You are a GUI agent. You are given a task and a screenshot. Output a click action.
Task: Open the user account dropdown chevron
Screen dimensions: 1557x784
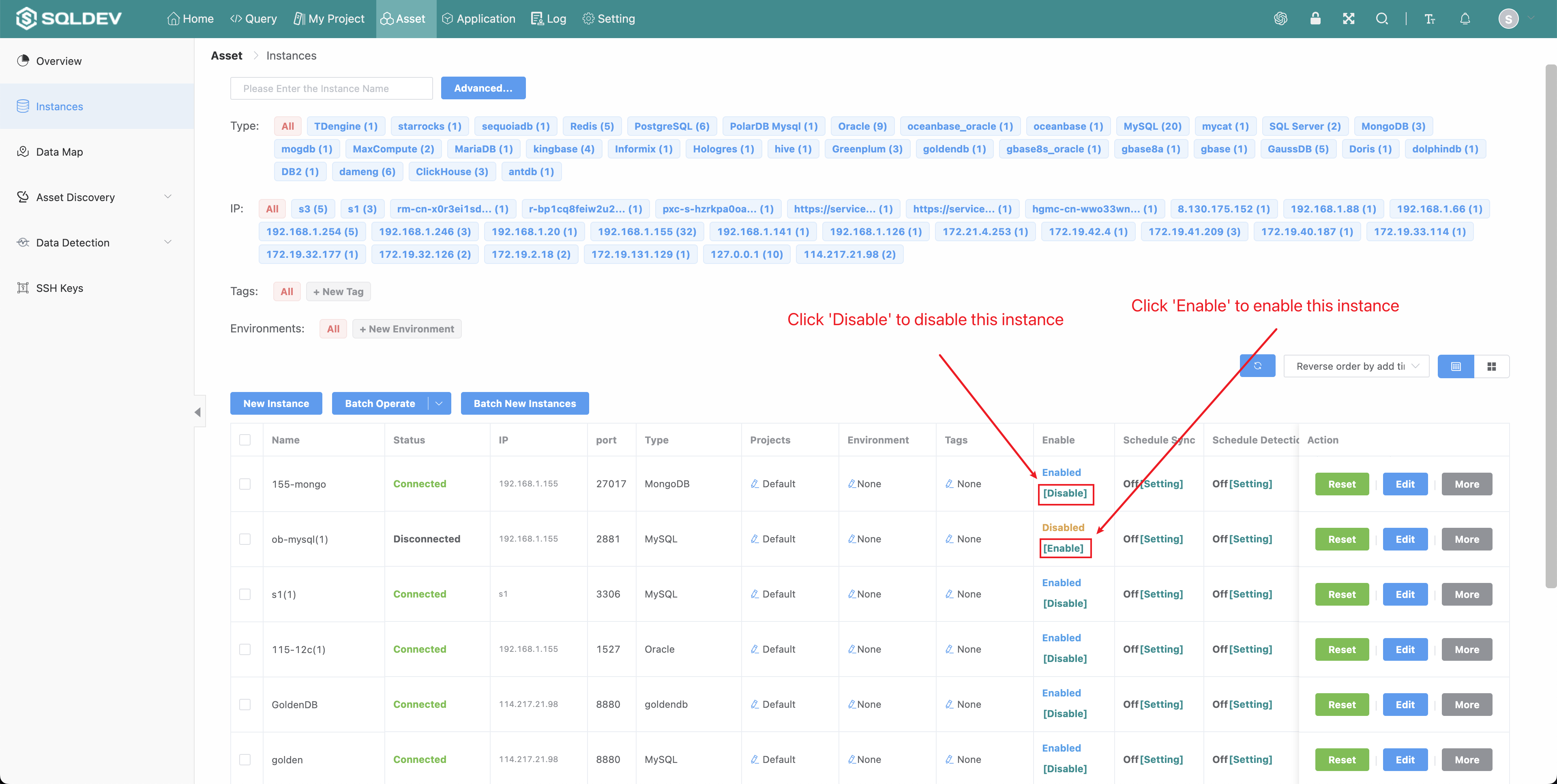(1531, 18)
